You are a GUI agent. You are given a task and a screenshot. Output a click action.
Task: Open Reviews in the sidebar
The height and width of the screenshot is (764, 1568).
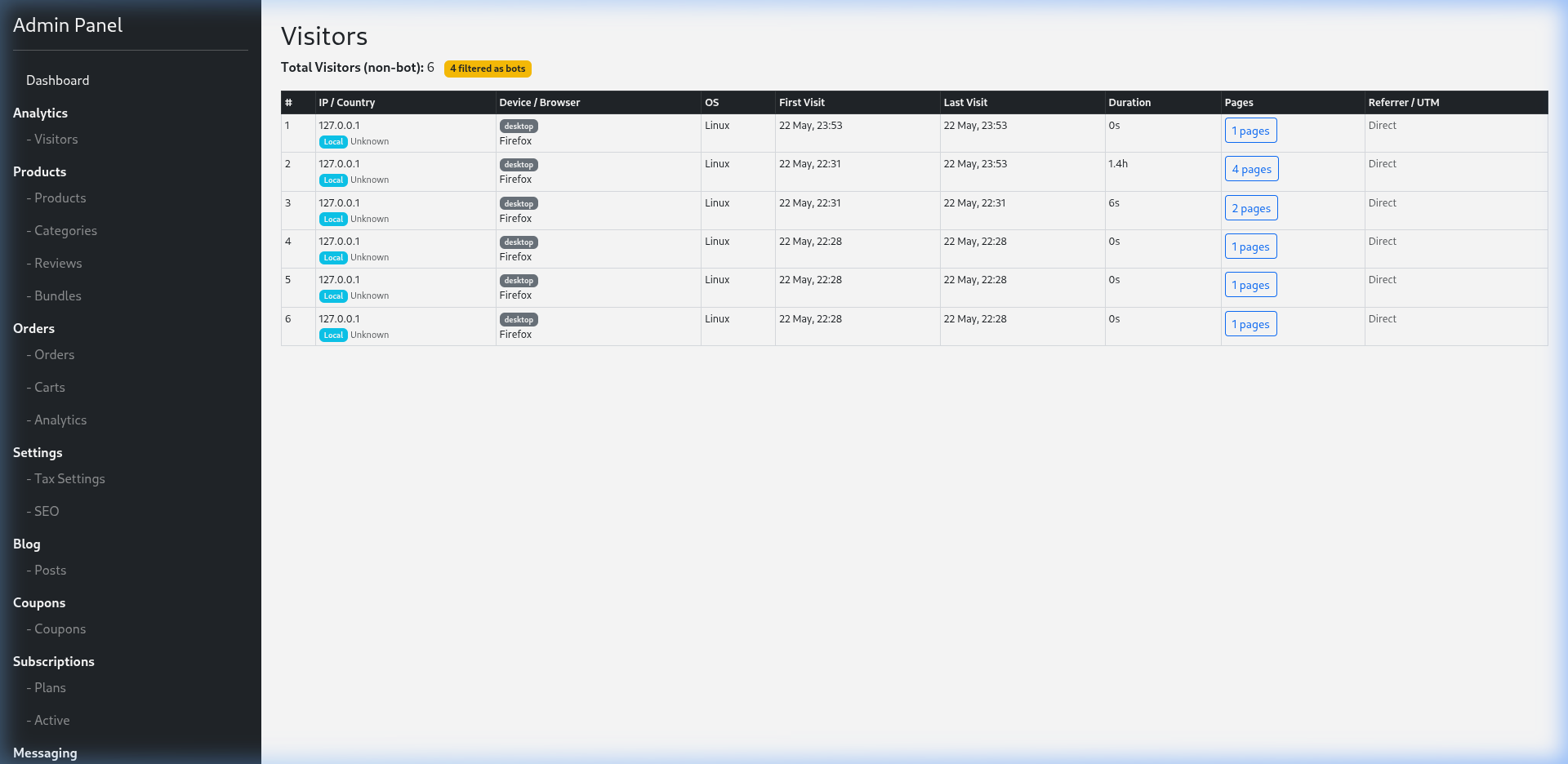pos(54,264)
